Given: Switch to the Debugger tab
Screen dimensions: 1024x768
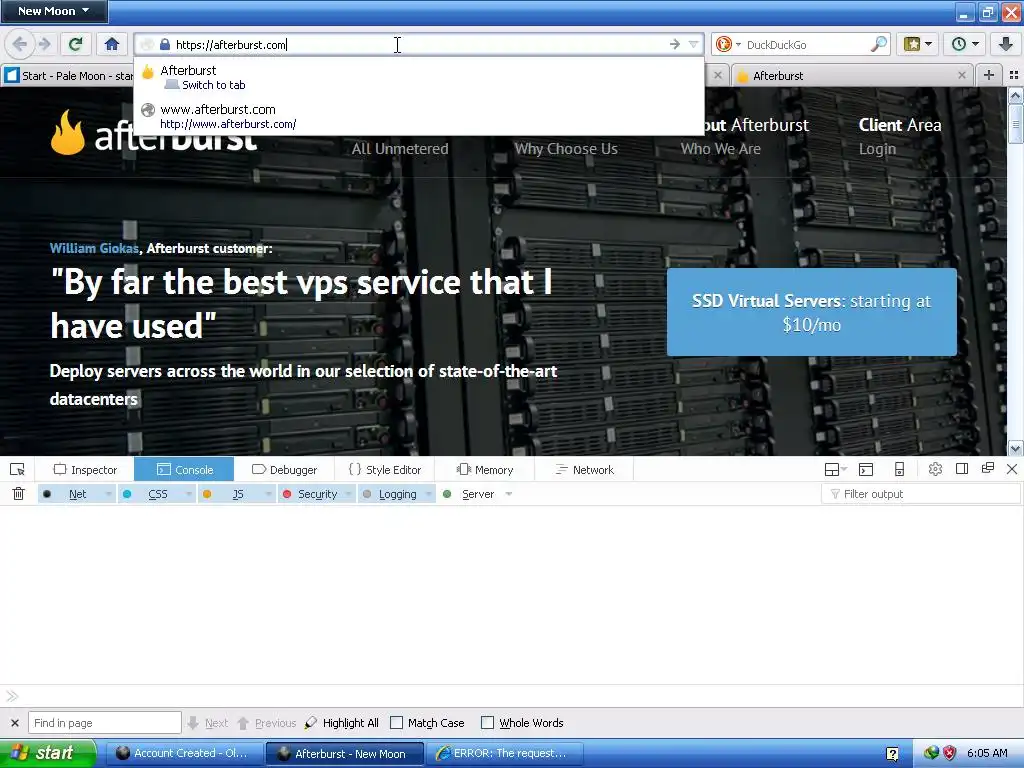Looking at the screenshot, I should (284, 470).
